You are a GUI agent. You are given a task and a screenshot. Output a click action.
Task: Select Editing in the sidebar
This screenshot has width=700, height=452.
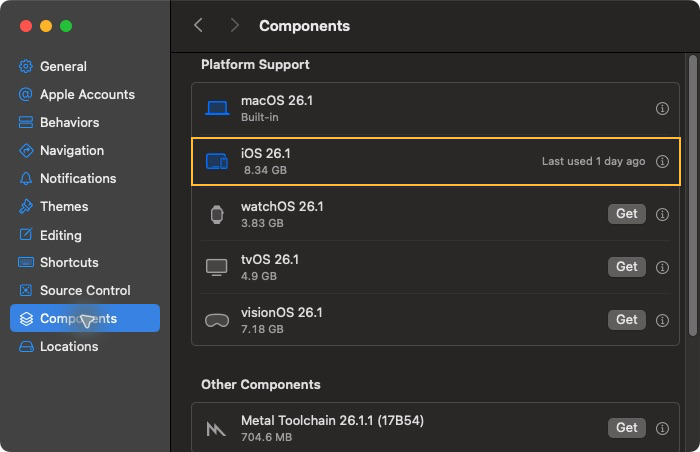point(85,234)
